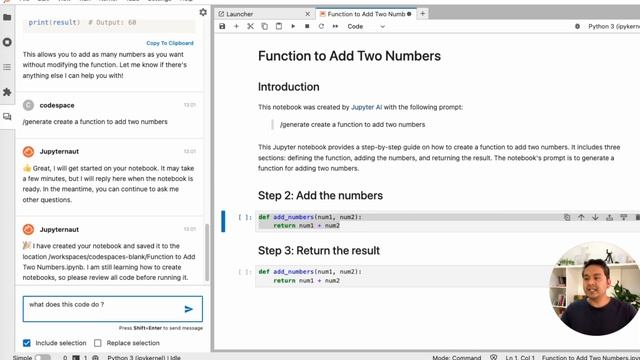Click 'Python 3 (ipykernel) | Idle' in status bar
This screenshot has height=360, width=640.
[x=144, y=358]
